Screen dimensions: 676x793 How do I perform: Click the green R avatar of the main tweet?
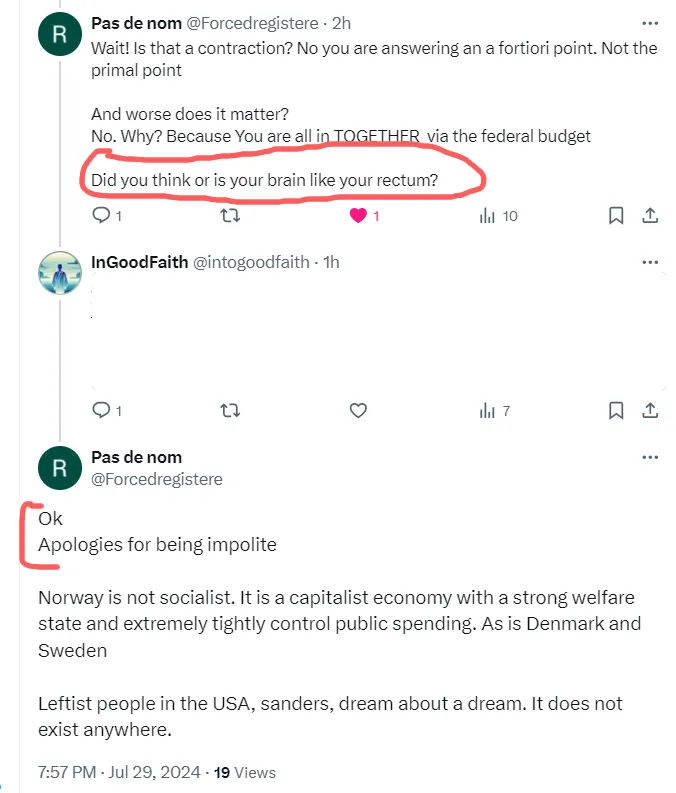(60, 468)
